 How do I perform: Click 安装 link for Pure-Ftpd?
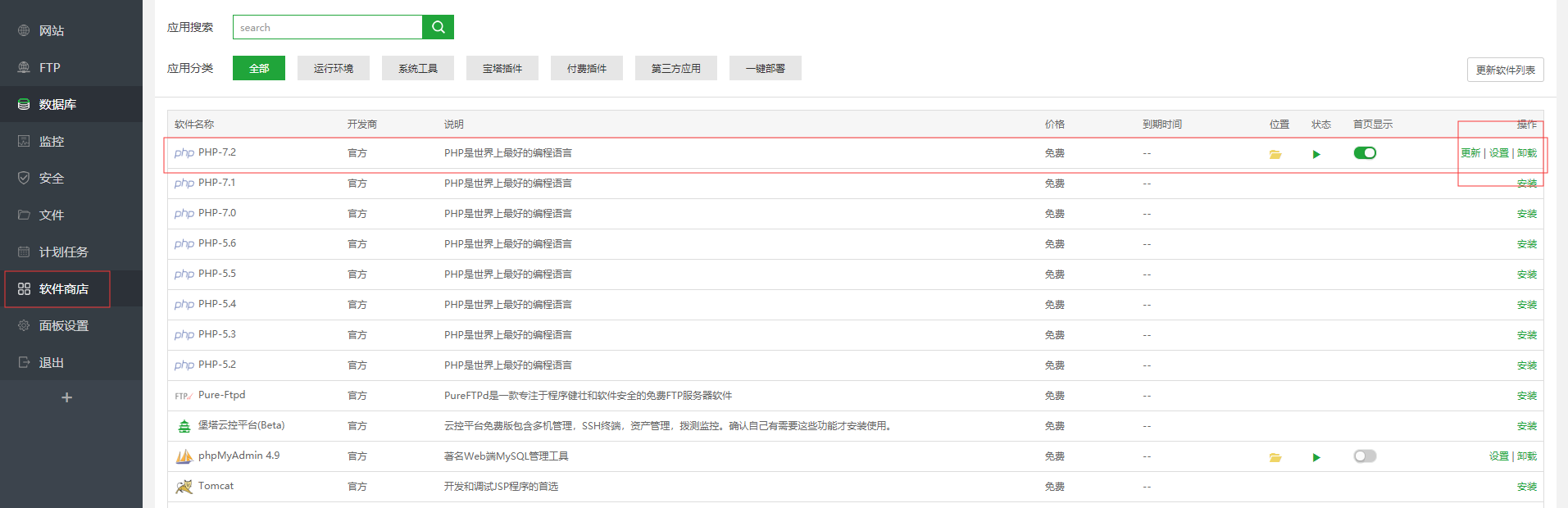pos(1527,396)
